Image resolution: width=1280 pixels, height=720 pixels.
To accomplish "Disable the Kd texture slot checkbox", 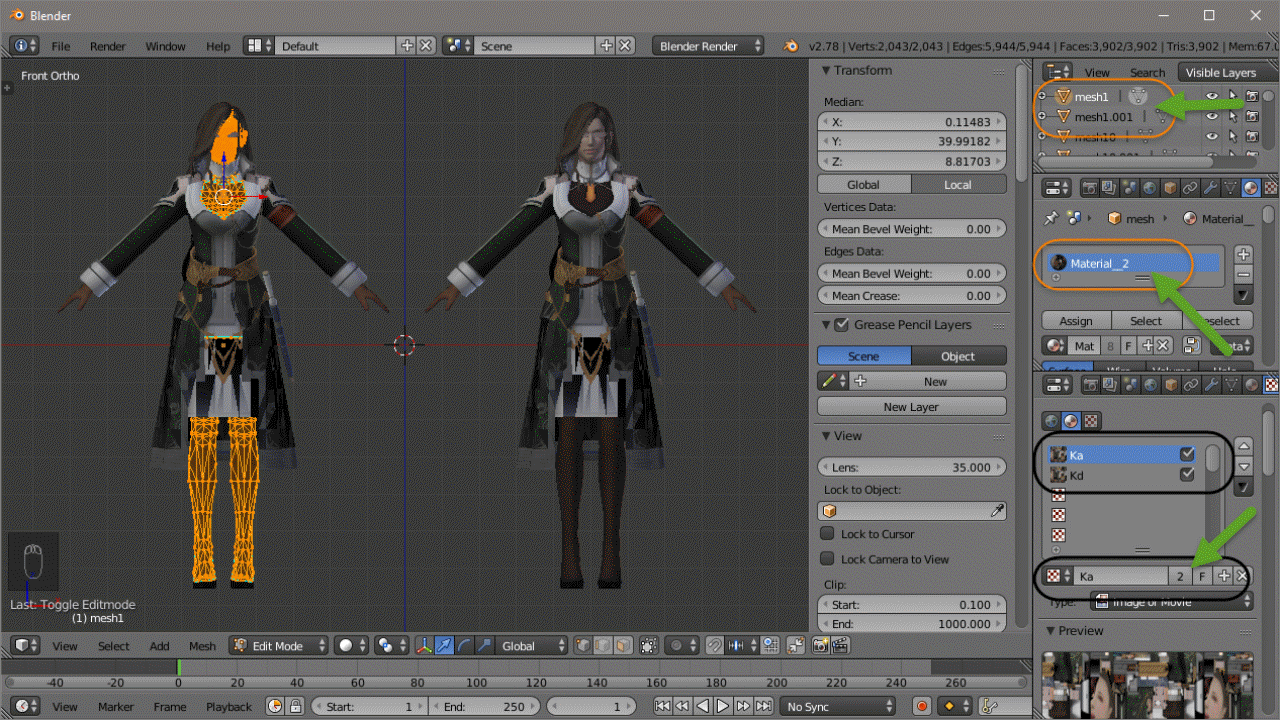I will (1187, 475).
